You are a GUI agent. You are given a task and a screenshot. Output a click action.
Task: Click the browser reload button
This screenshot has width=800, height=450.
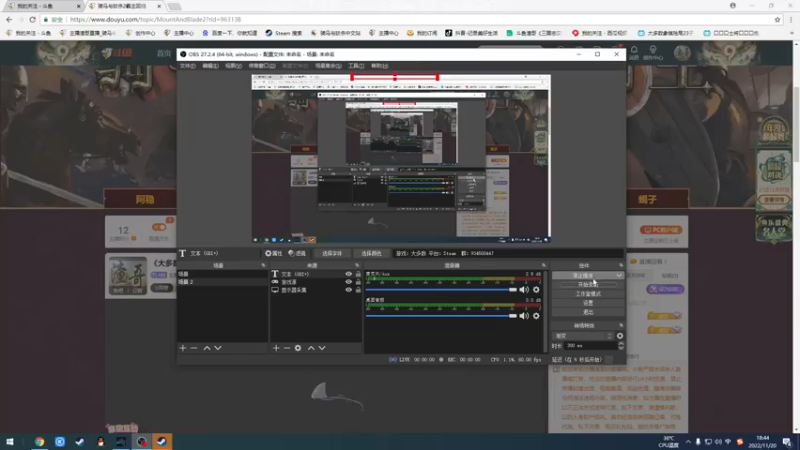coord(32,19)
